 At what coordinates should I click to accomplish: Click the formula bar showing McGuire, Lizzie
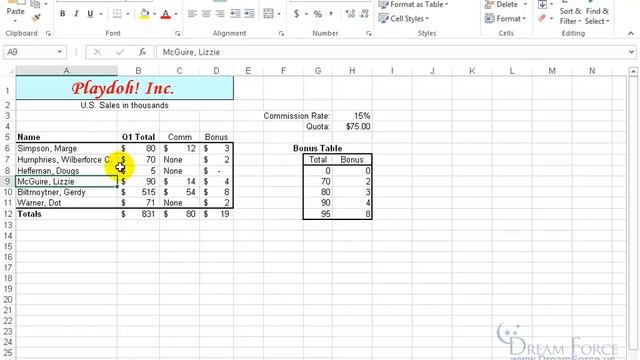coord(392,52)
